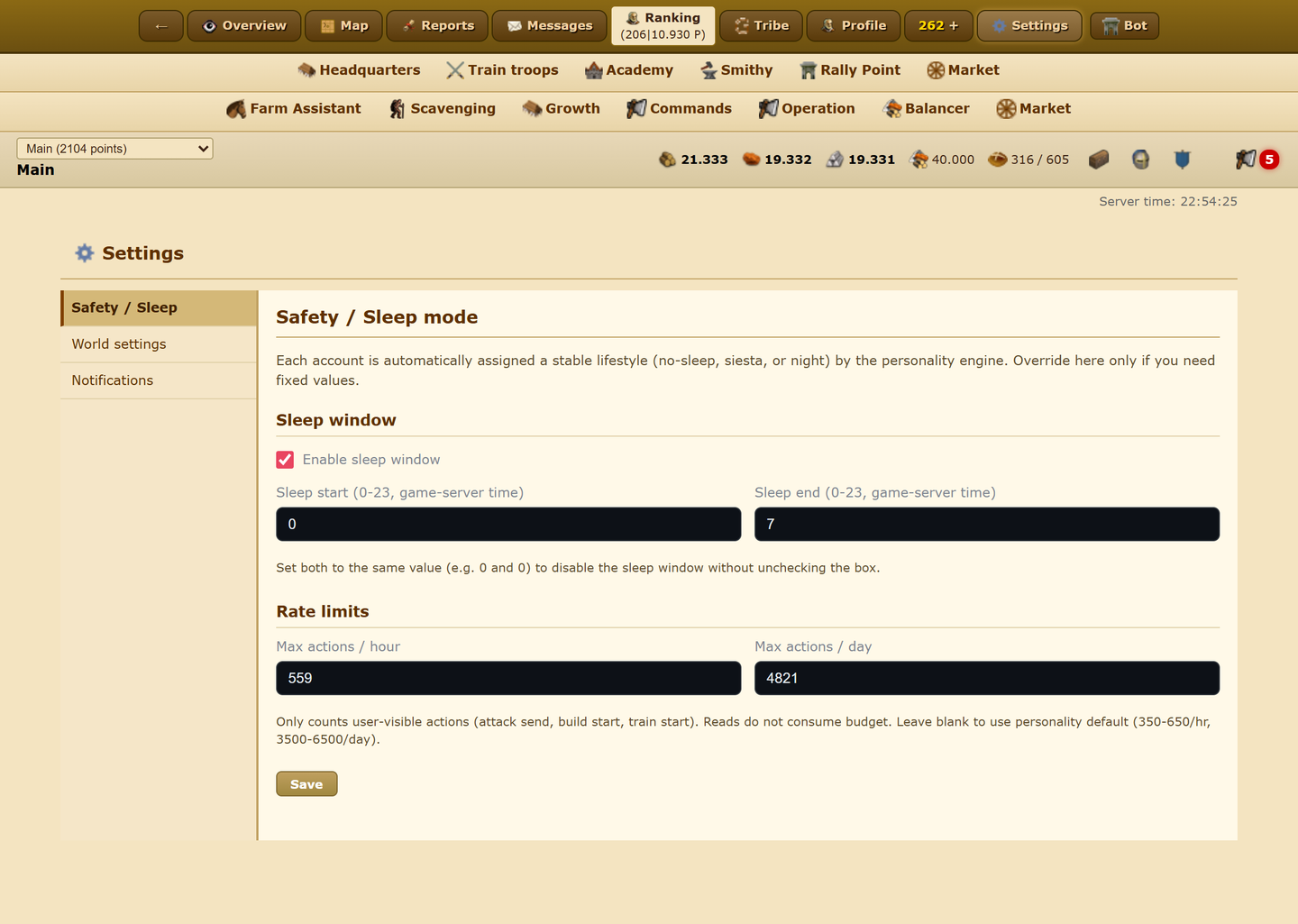The width and height of the screenshot is (1298, 924).
Task: Open the Profile page
Action: pos(854,26)
